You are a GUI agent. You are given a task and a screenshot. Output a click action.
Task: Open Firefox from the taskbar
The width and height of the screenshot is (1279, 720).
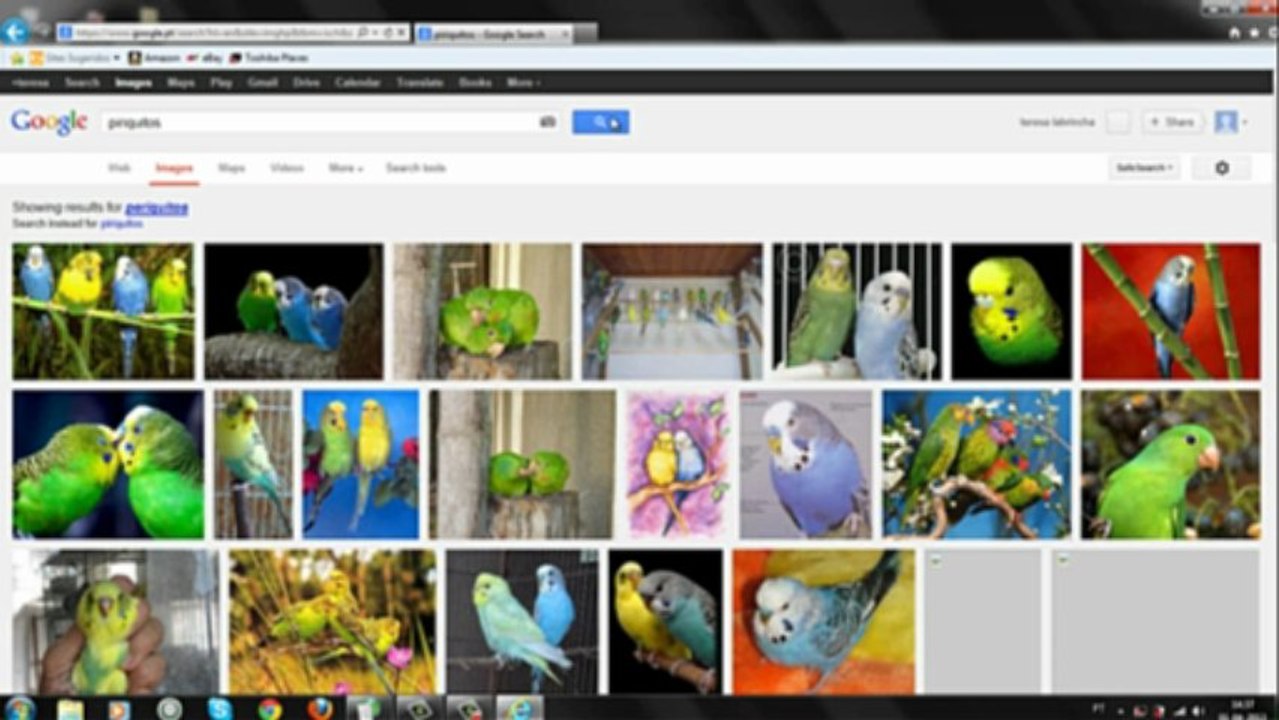pos(320,709)
